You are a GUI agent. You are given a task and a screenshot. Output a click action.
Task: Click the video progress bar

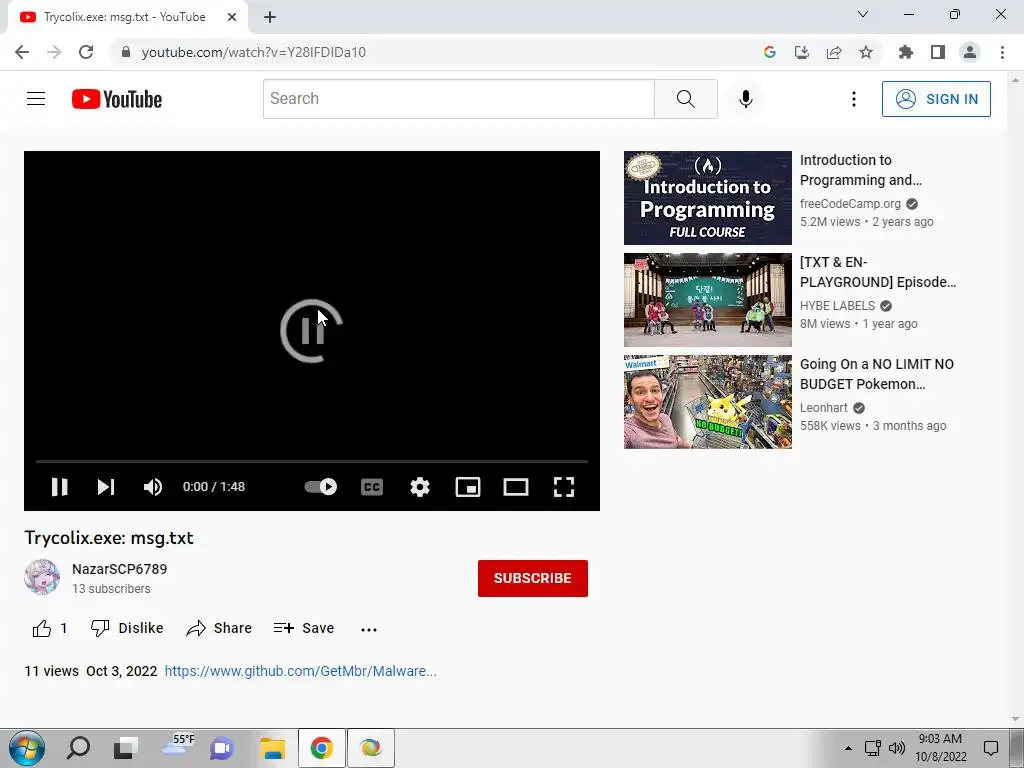click(312, 461)
